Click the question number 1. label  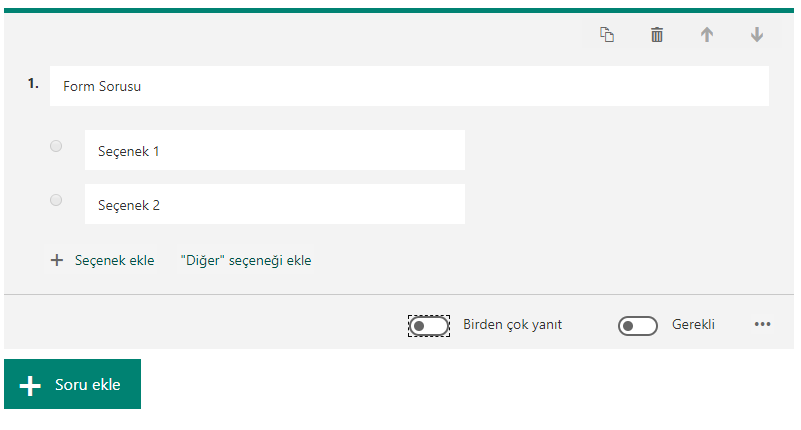pyautogui.click(x=33, y=84)
